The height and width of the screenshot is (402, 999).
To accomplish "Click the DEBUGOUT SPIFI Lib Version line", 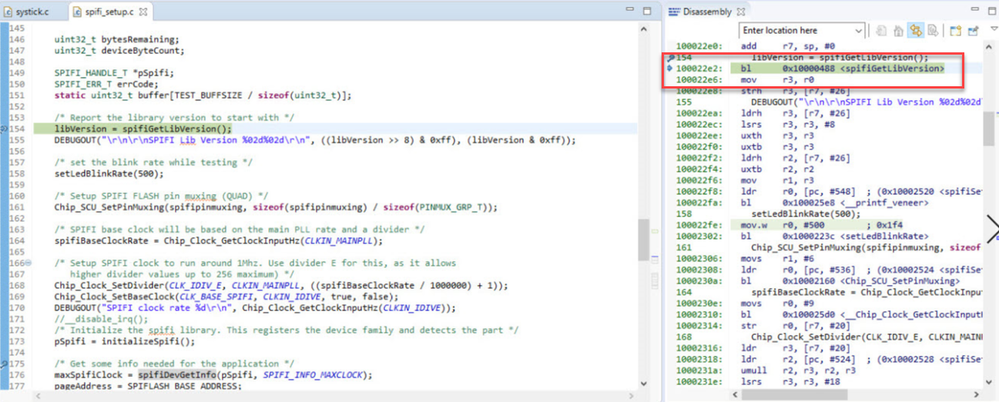I will 315,140.
